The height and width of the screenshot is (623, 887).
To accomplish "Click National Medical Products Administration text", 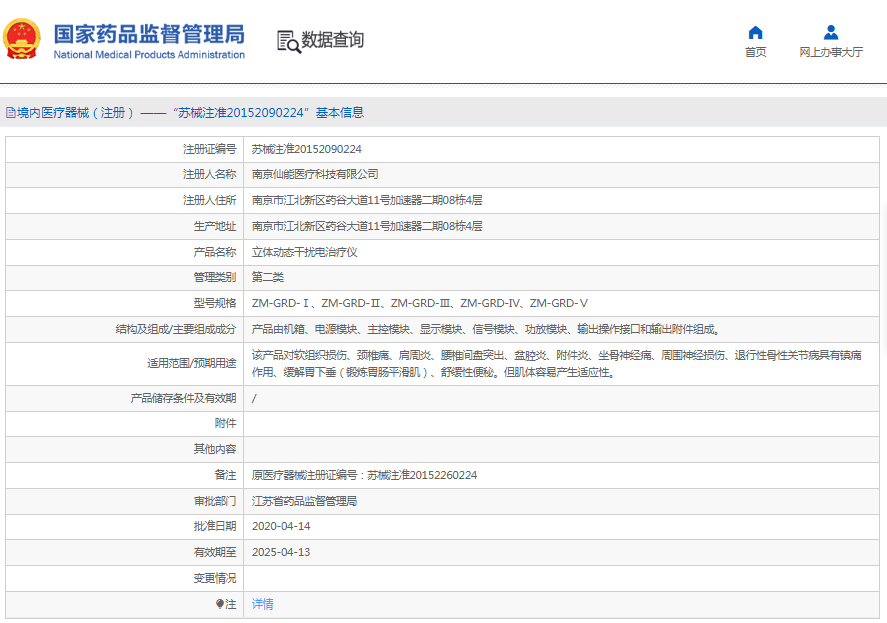I will coord(149,55).
